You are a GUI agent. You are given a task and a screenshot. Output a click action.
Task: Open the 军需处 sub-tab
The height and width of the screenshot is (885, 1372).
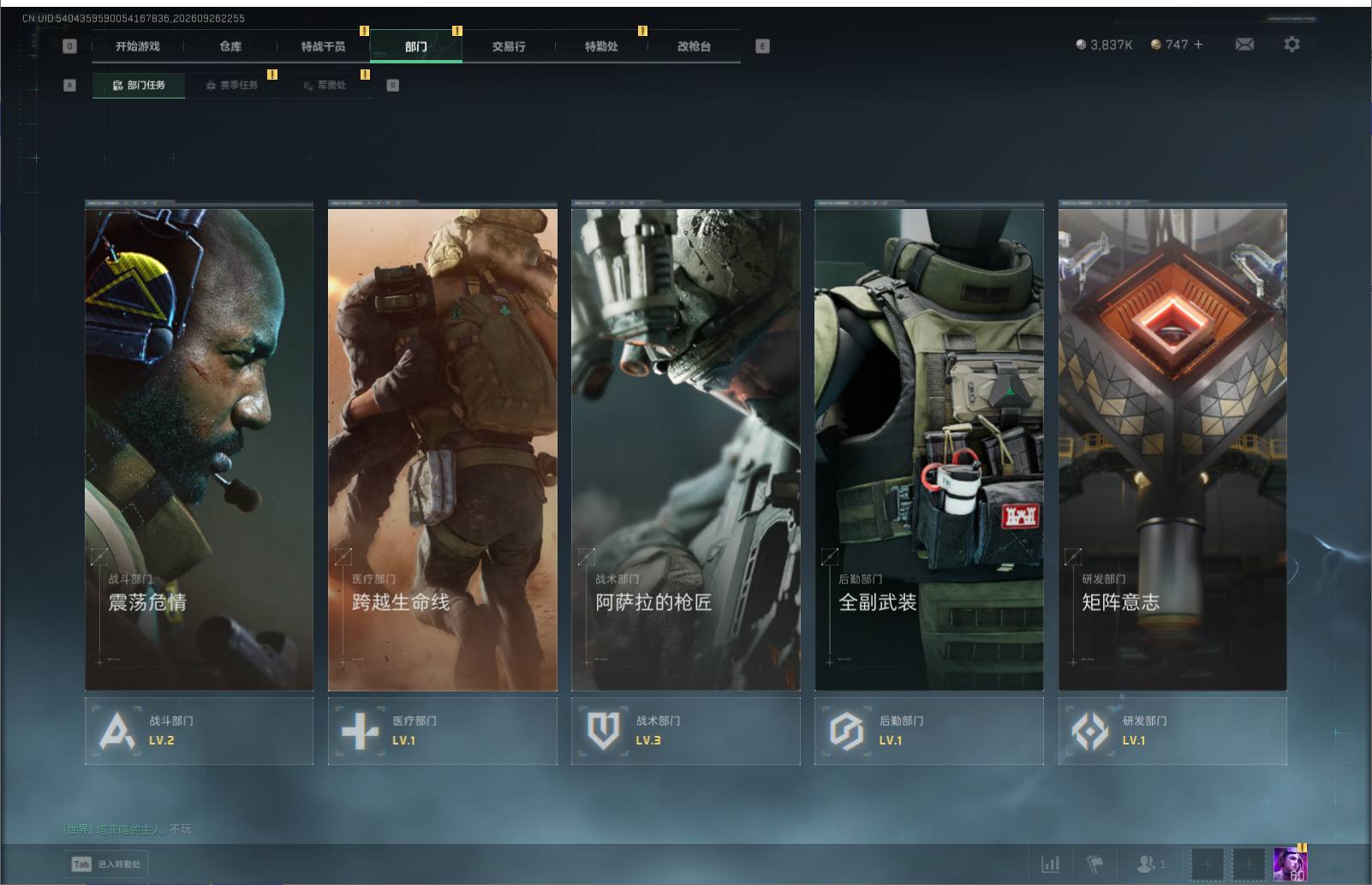pos(325,85)
